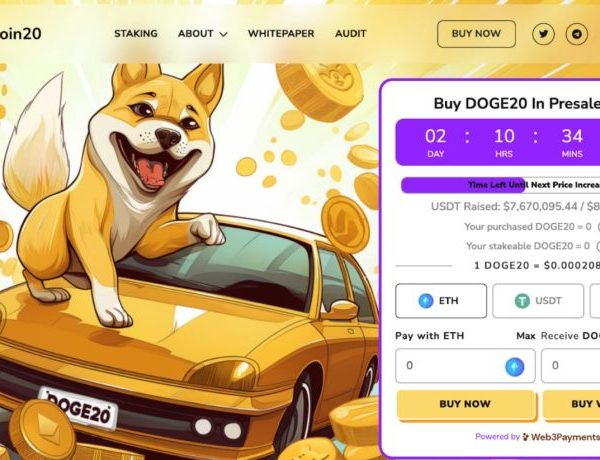
Task: Select USDT as payment currency
Action: 538,301
